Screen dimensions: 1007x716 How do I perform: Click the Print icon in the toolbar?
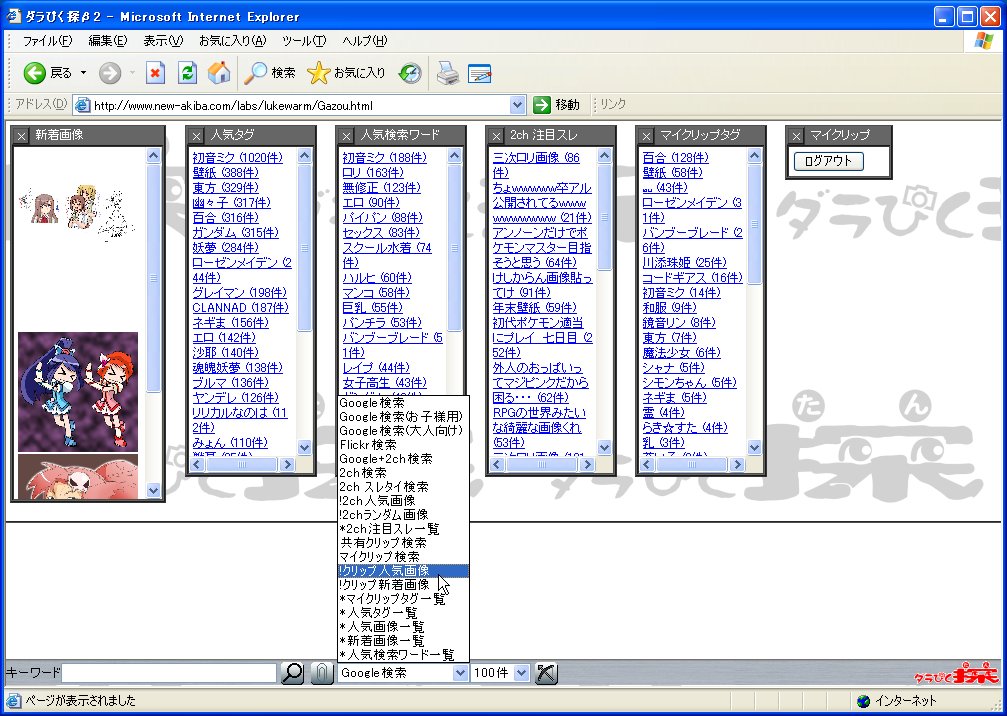click(x=448, y=73)
